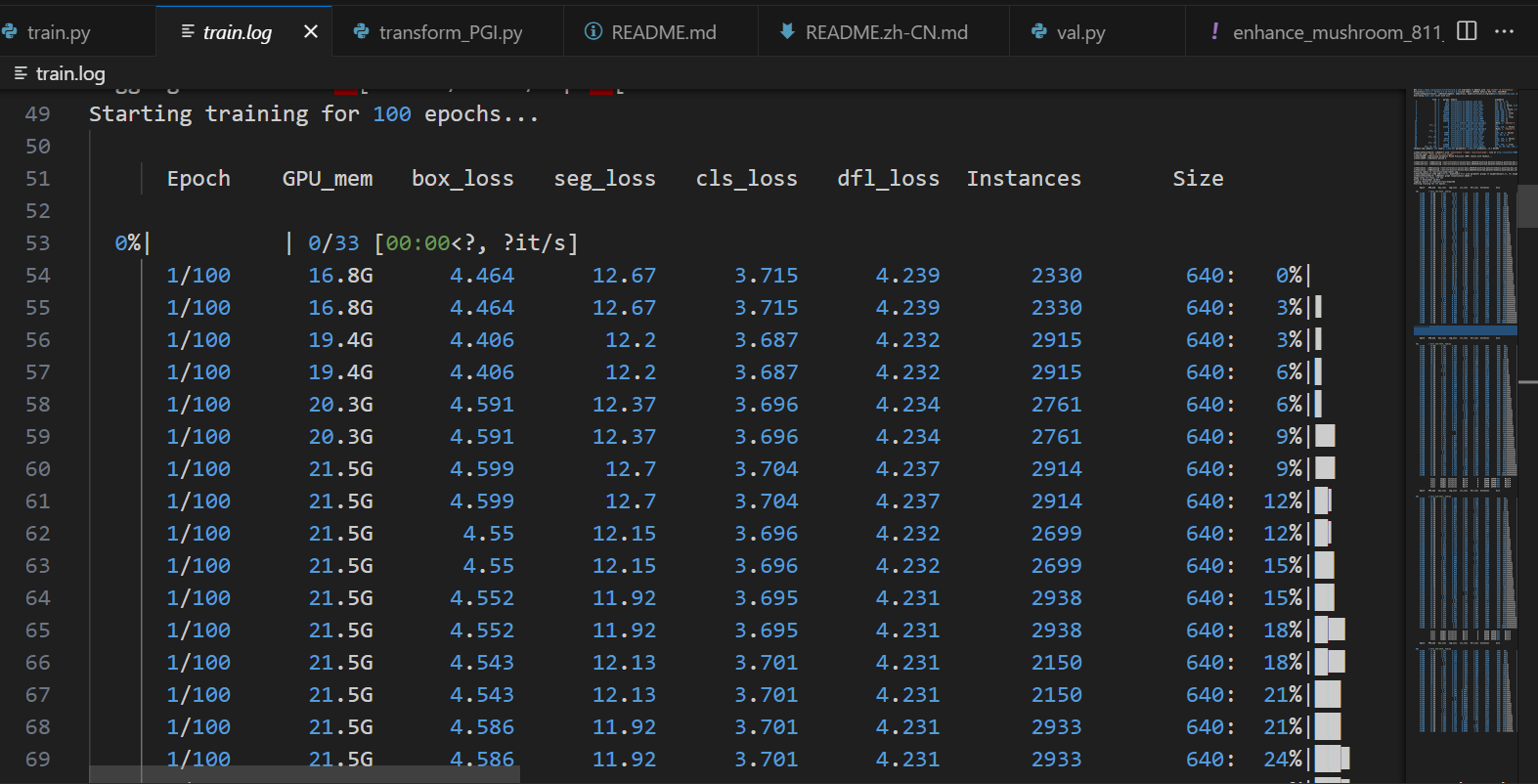Click dfl_loss value 4.231 on line 64
The width and height of the screenshot is (1538, 784).
click(908, 598)
